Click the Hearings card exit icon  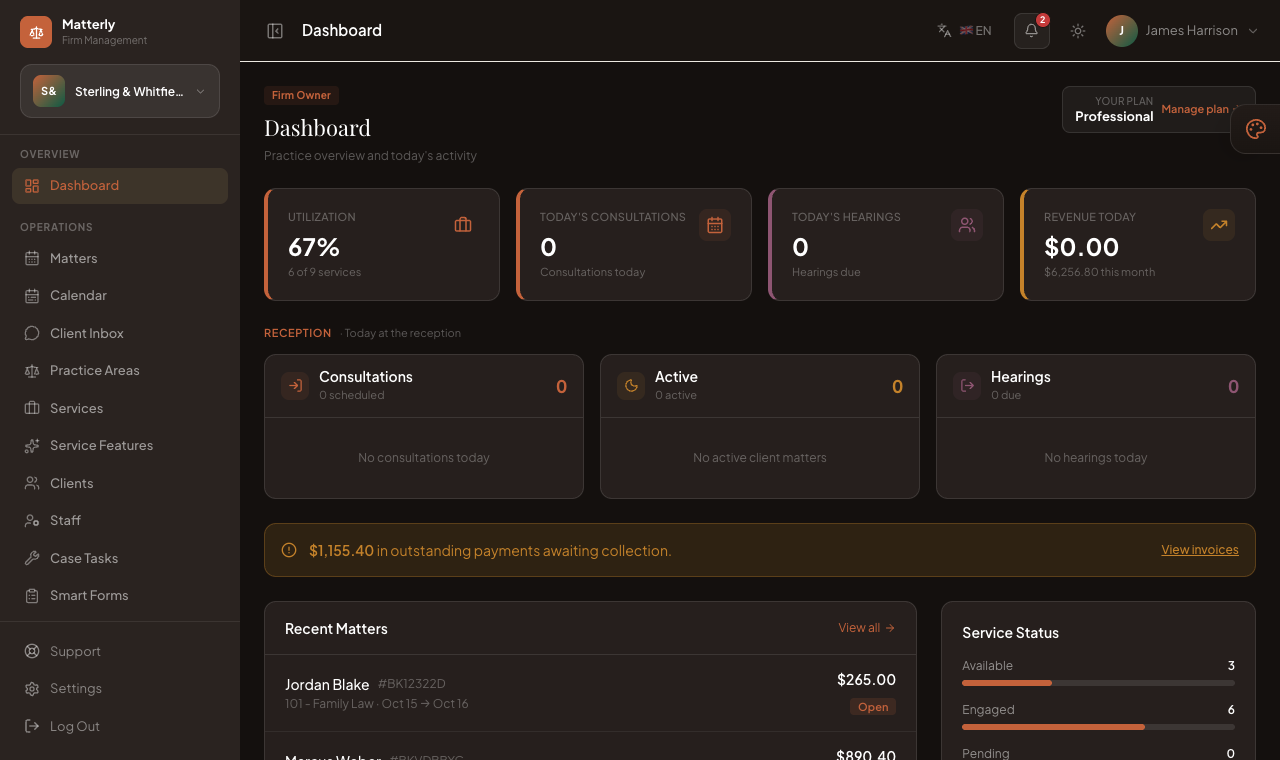click(x=967, y=386)
